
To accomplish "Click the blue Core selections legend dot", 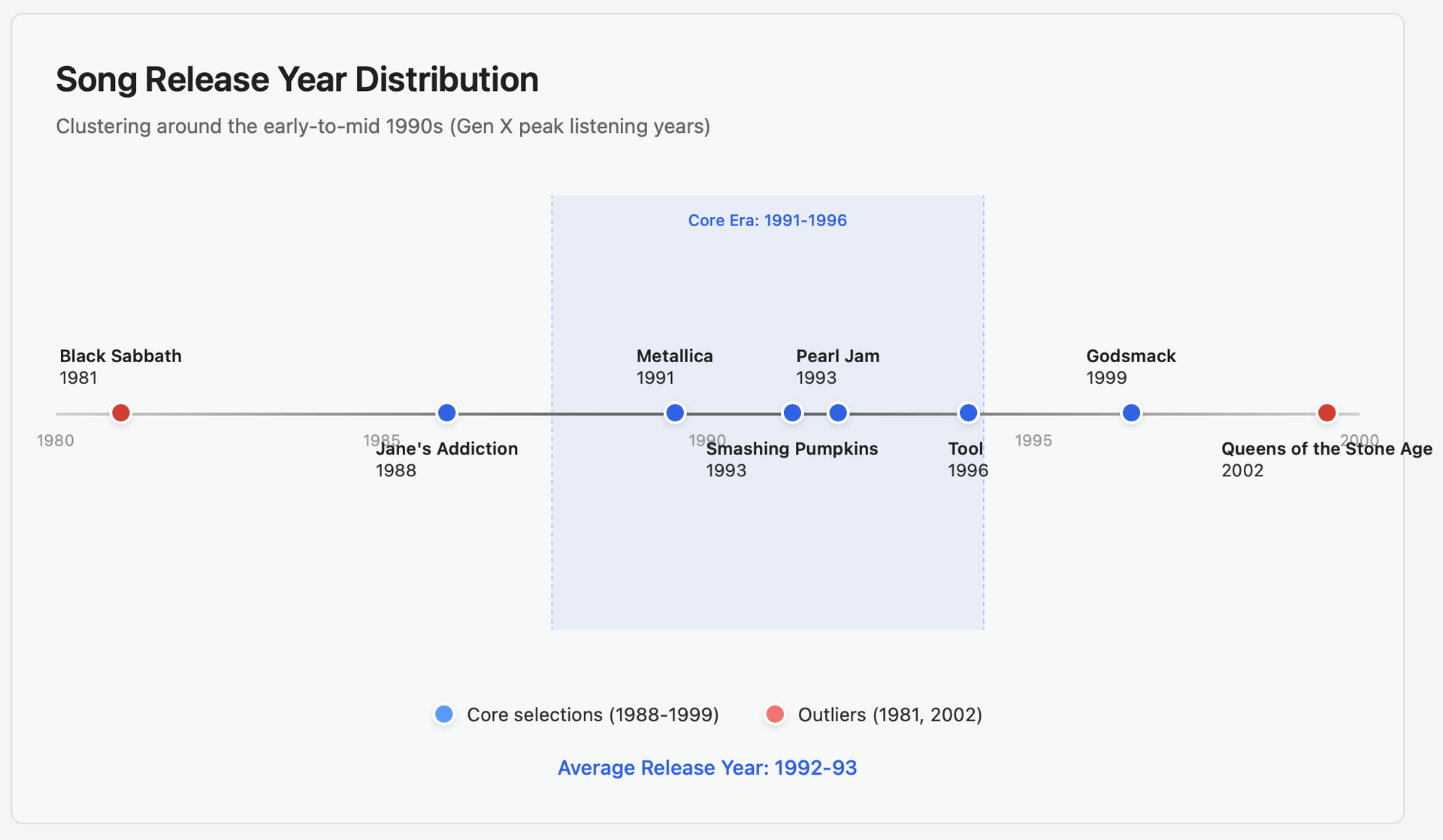I will point(443,715).
